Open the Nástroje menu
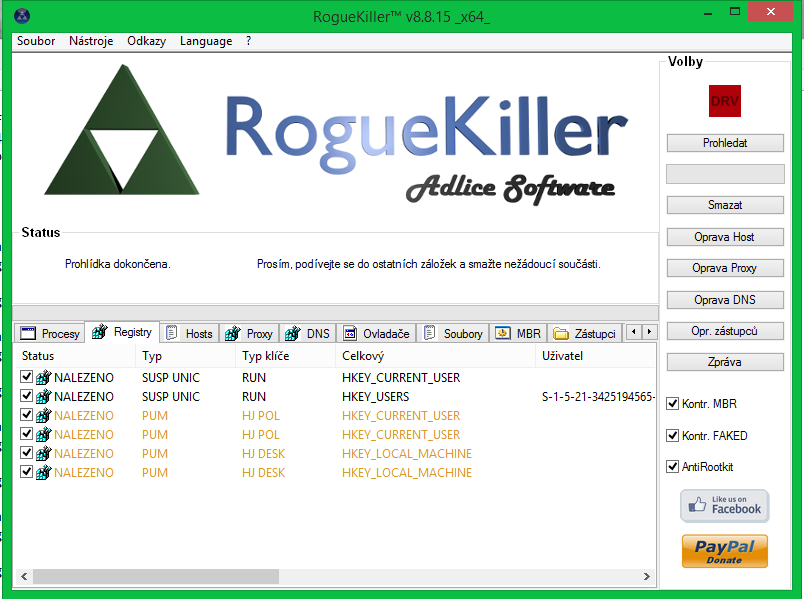Image resolution: width=804 pixels, height=599 pixels. tap(91, 41)
